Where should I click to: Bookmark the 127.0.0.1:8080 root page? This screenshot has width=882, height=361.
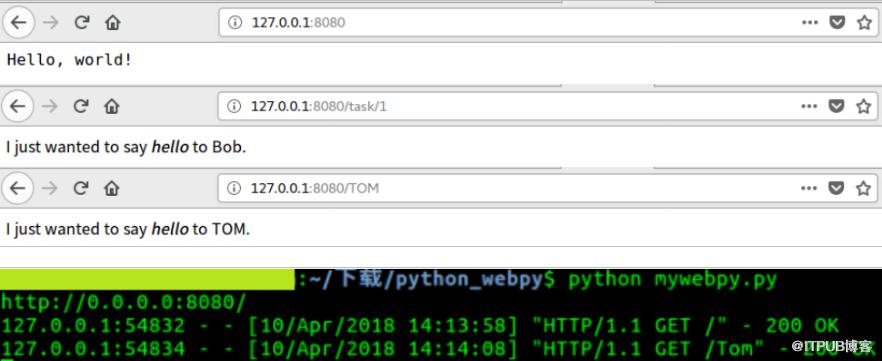coord(864,22)
